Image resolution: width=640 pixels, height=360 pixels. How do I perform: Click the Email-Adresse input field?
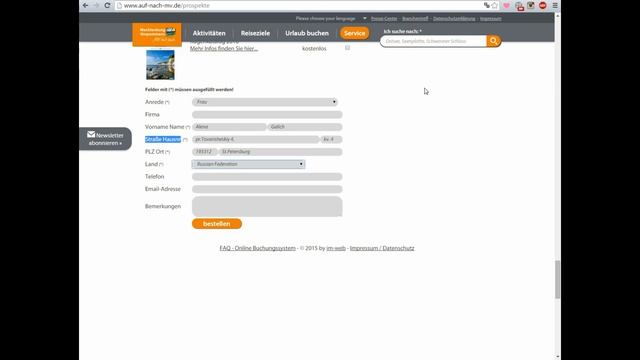click(x=267, y=189)
